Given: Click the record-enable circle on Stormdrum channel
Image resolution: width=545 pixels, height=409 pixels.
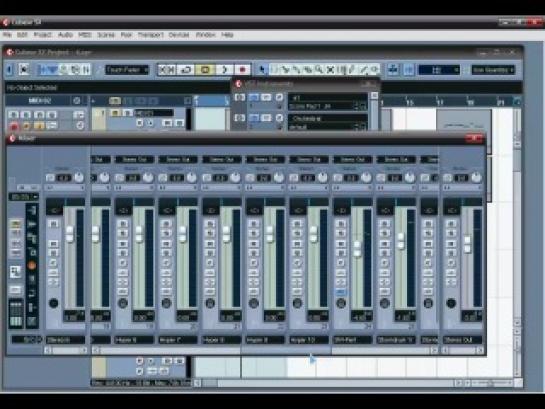Looking at the screenshot, I should tap(384, 303).
